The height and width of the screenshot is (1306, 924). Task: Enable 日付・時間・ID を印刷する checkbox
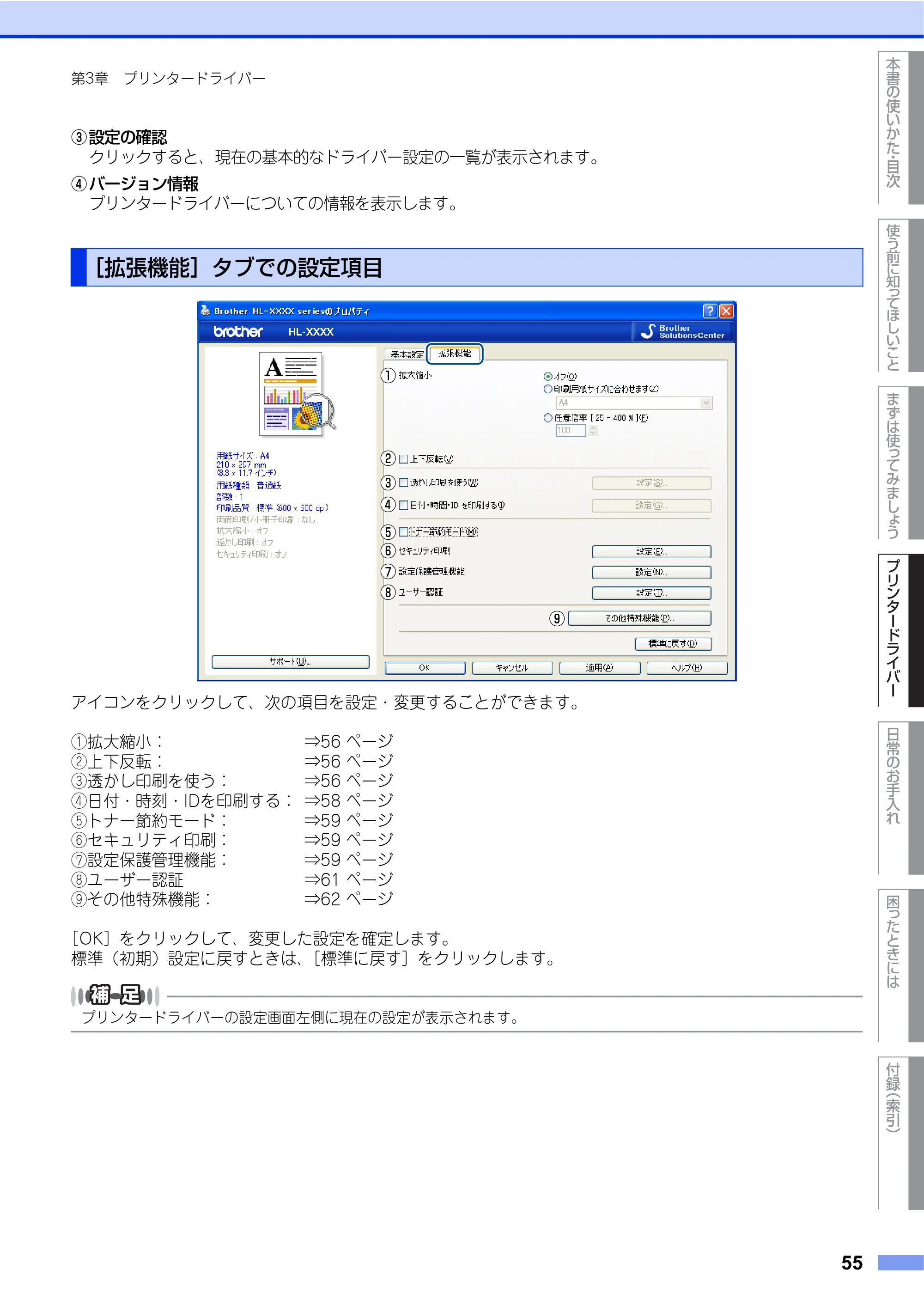pyautogui.click(x=403, y=505)
